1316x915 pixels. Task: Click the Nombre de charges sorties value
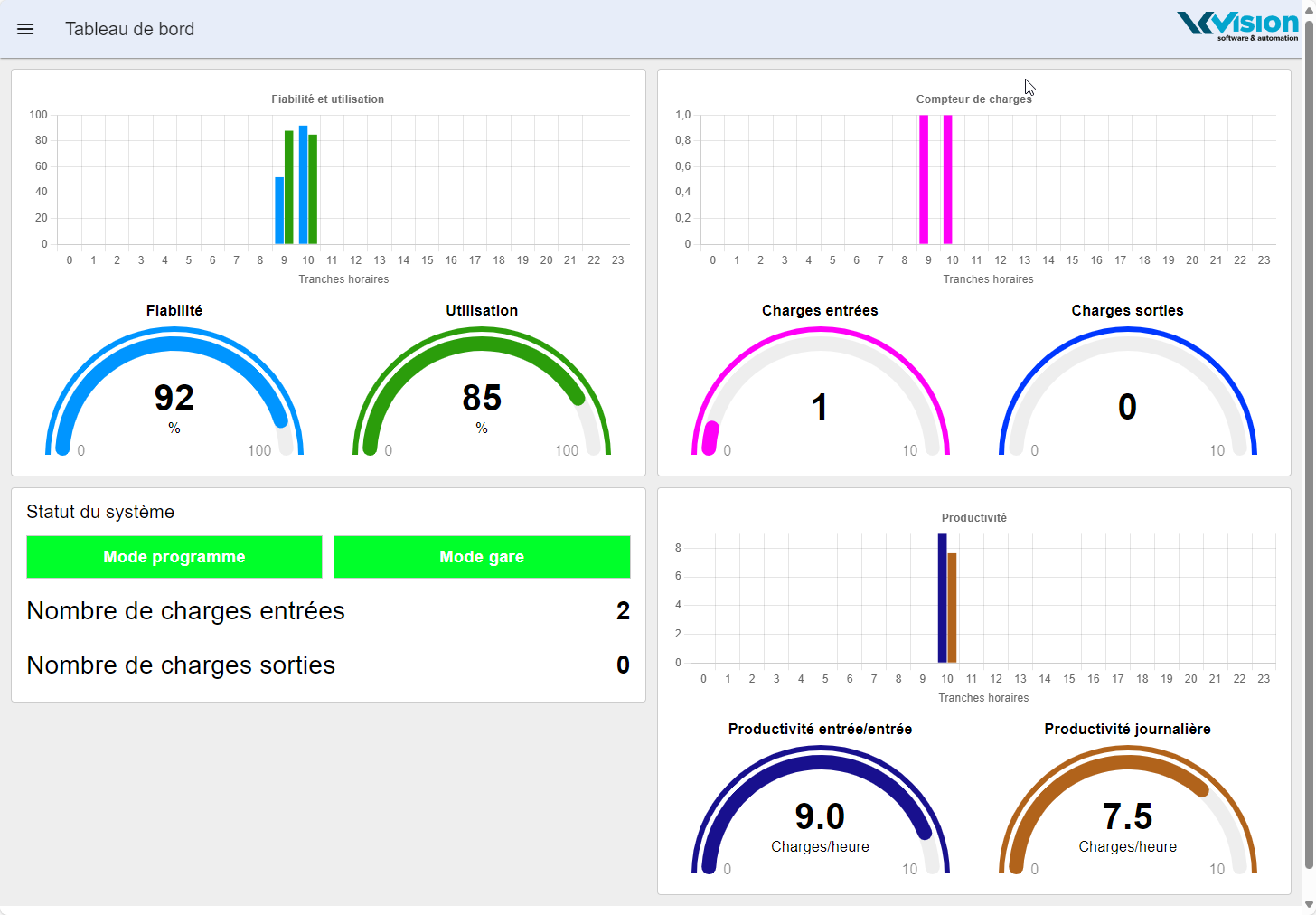tap(623, 665)
